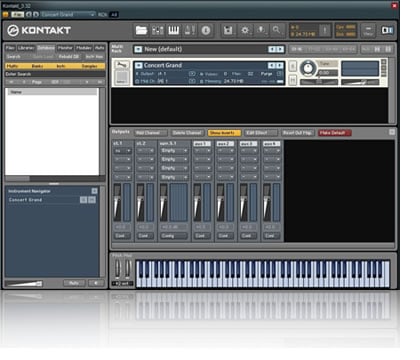The height and width of the screenshot is (360, 420).
Task: Click the Pitch wheel beside the keyboard
Action: (117, 268)
